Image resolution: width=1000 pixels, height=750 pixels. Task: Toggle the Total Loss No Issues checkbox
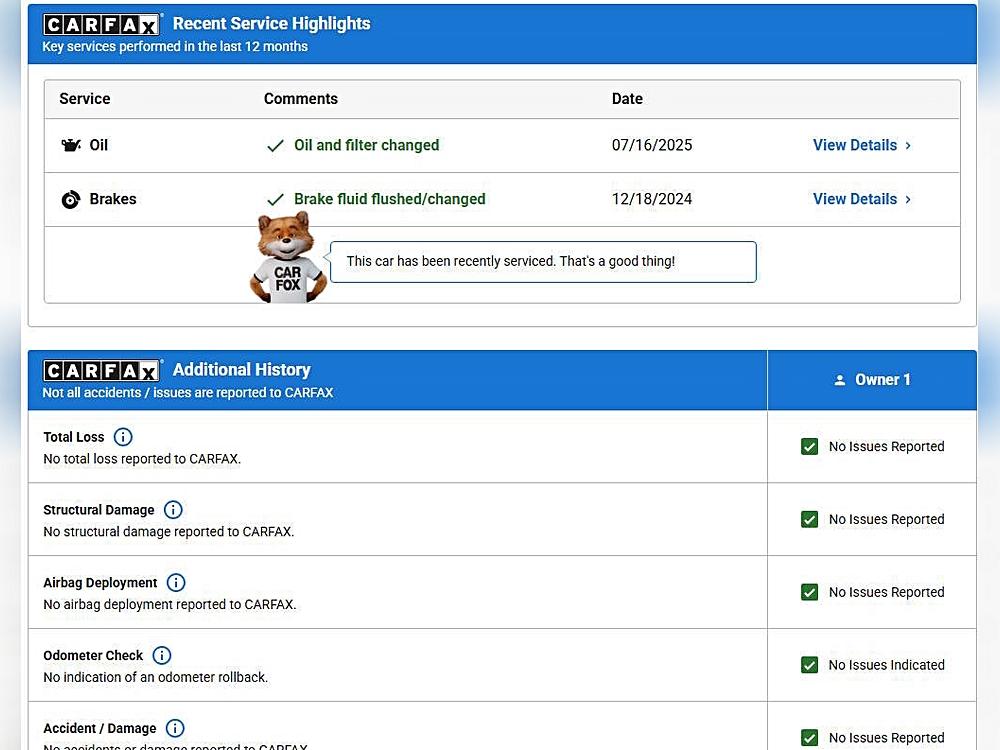point(810,447)
